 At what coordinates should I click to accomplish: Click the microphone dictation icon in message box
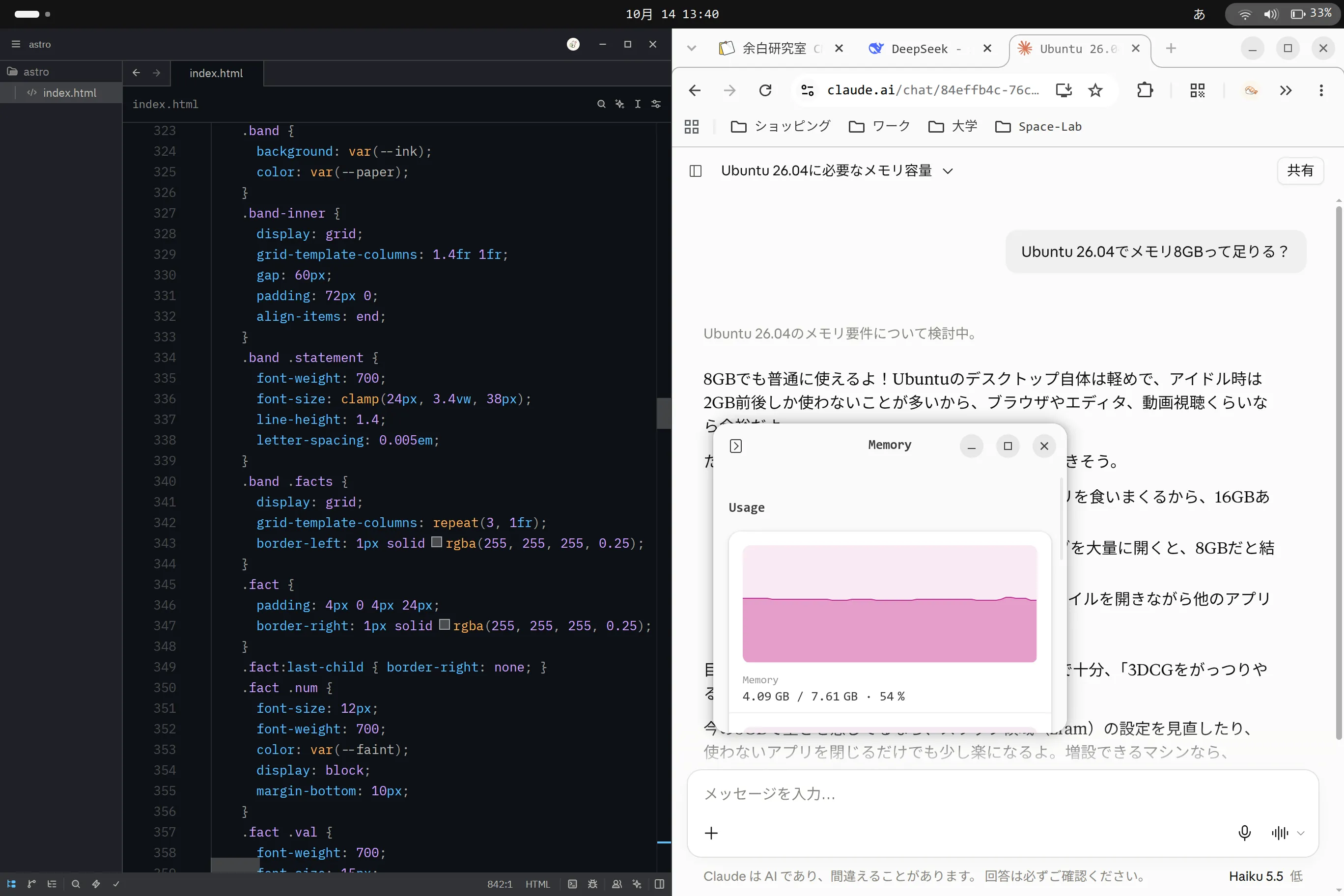click(1244, 833)
